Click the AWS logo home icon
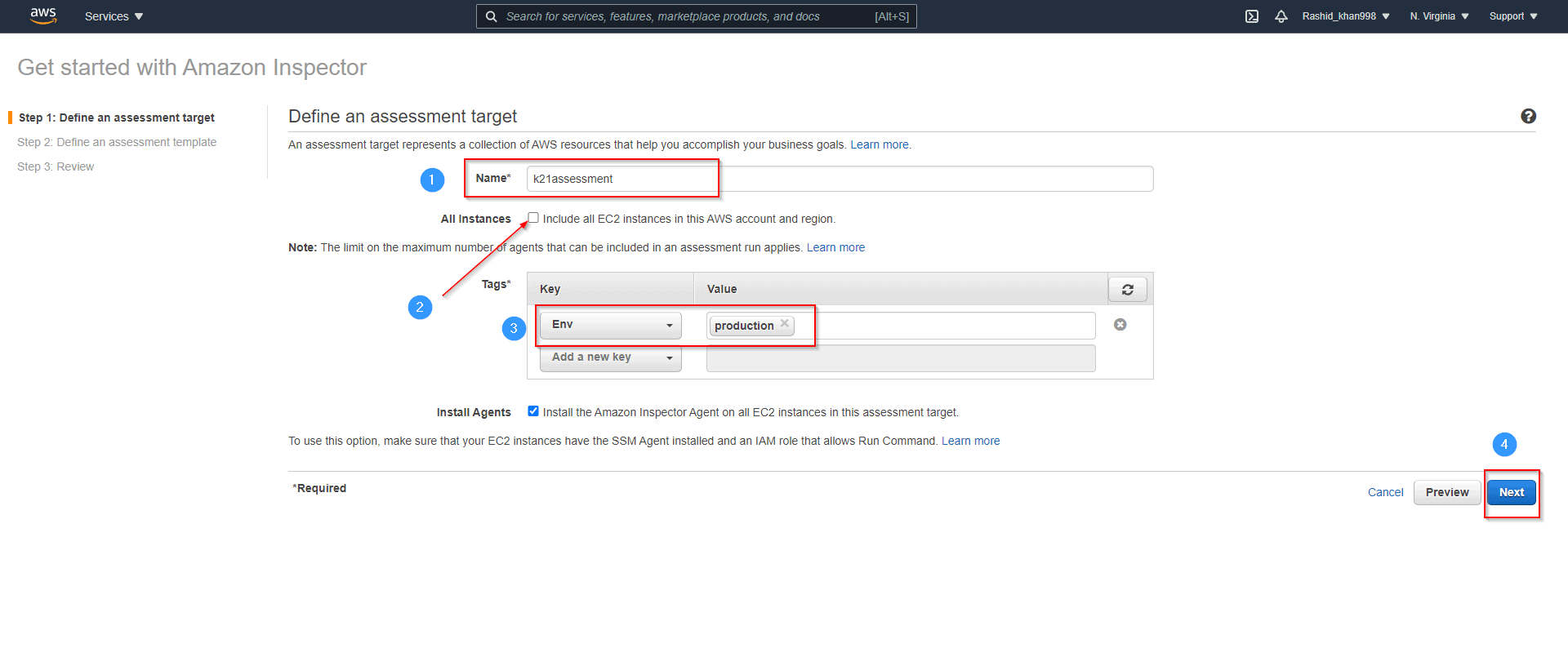Viewport: 1568px width, 657px height. (x=43, y=16)
